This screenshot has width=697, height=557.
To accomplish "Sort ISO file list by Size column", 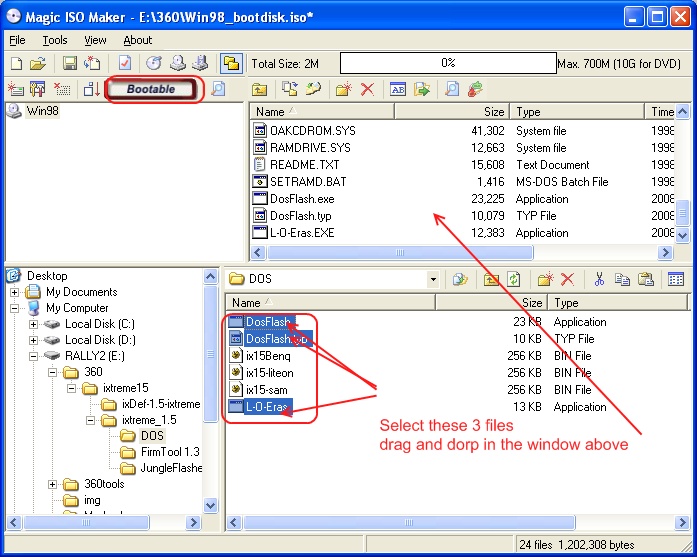I will tap(452, 112).
